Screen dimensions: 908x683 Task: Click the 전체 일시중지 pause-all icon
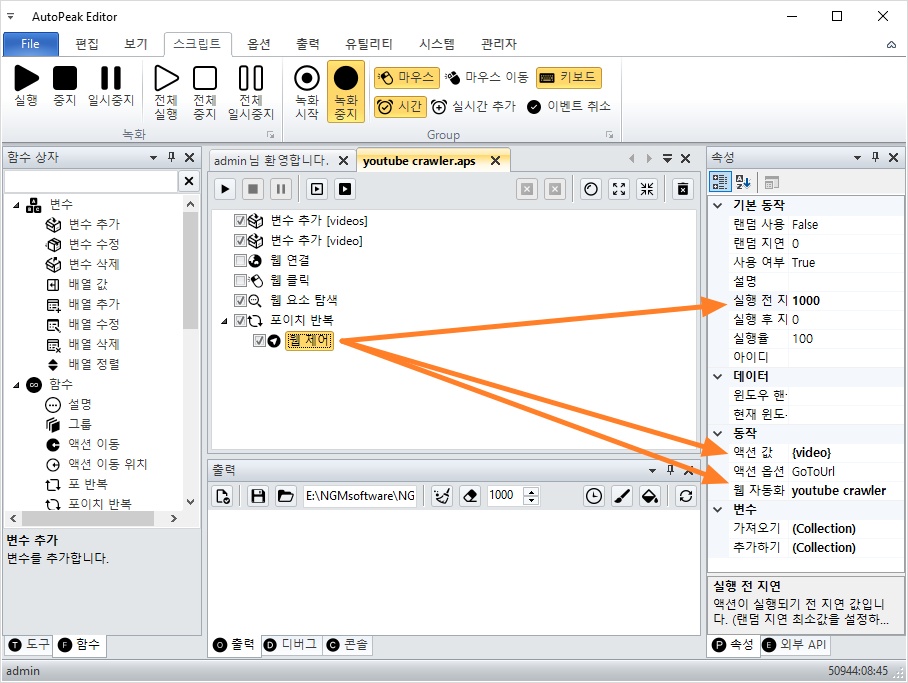pyautogui.click(x=251, y=92)
